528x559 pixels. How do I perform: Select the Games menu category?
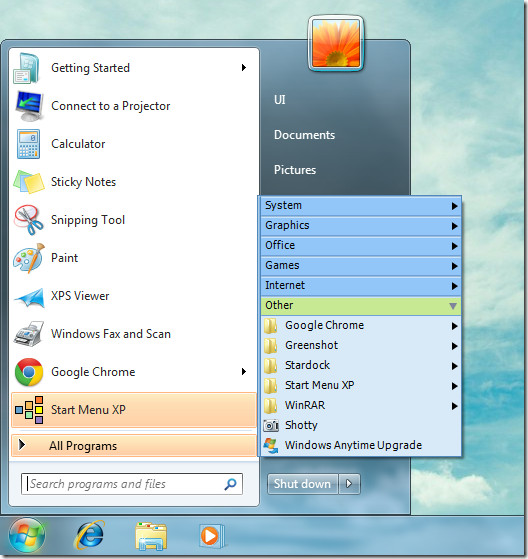pyautogui.click(x=361, y=266)
